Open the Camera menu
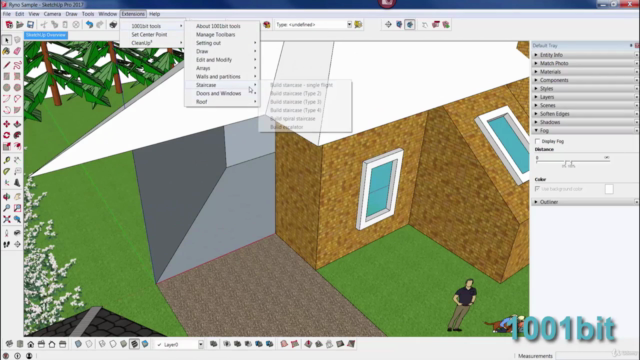 [x=52, y=14]
